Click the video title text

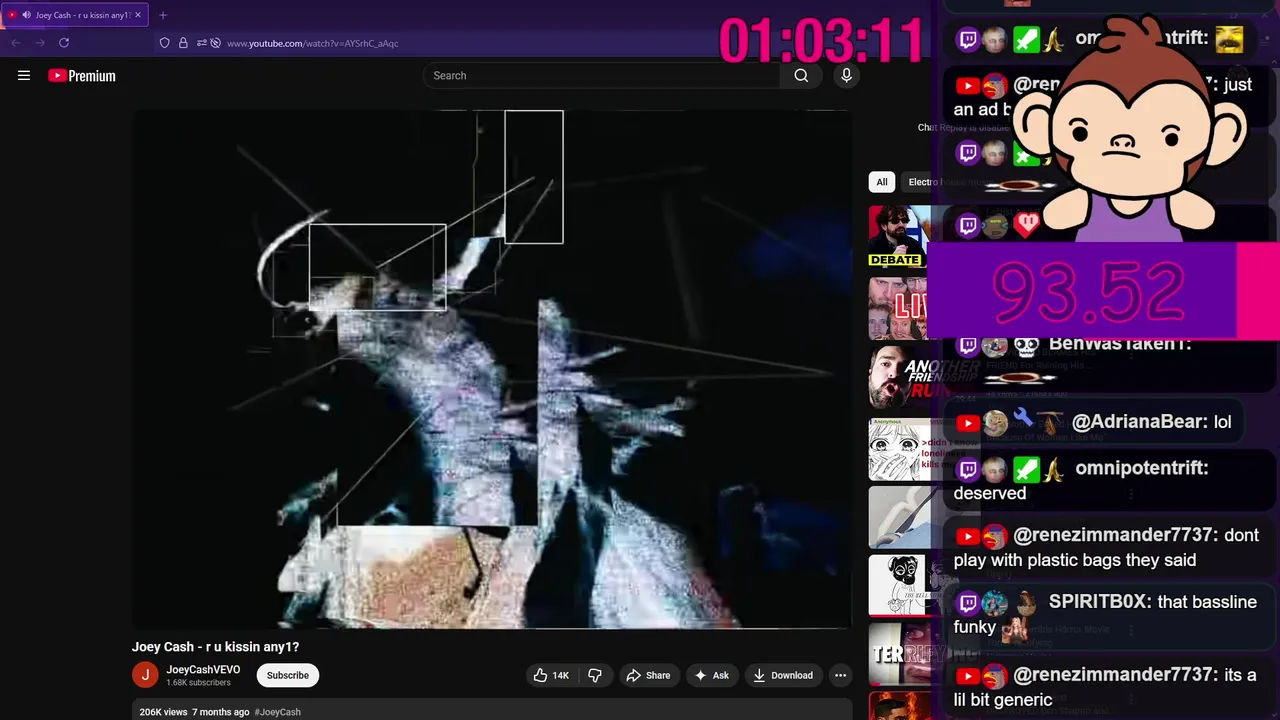(x=215, y=647)
